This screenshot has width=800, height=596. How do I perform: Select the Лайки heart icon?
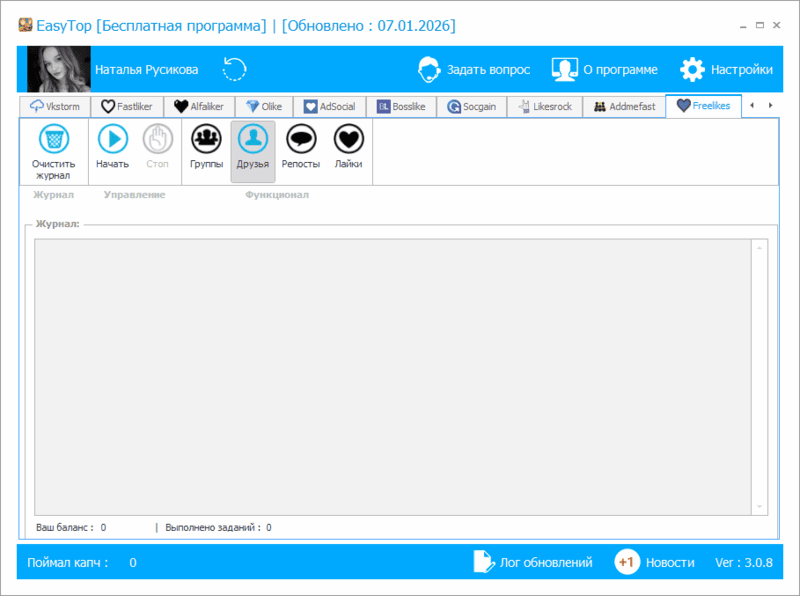click(348, 139)
